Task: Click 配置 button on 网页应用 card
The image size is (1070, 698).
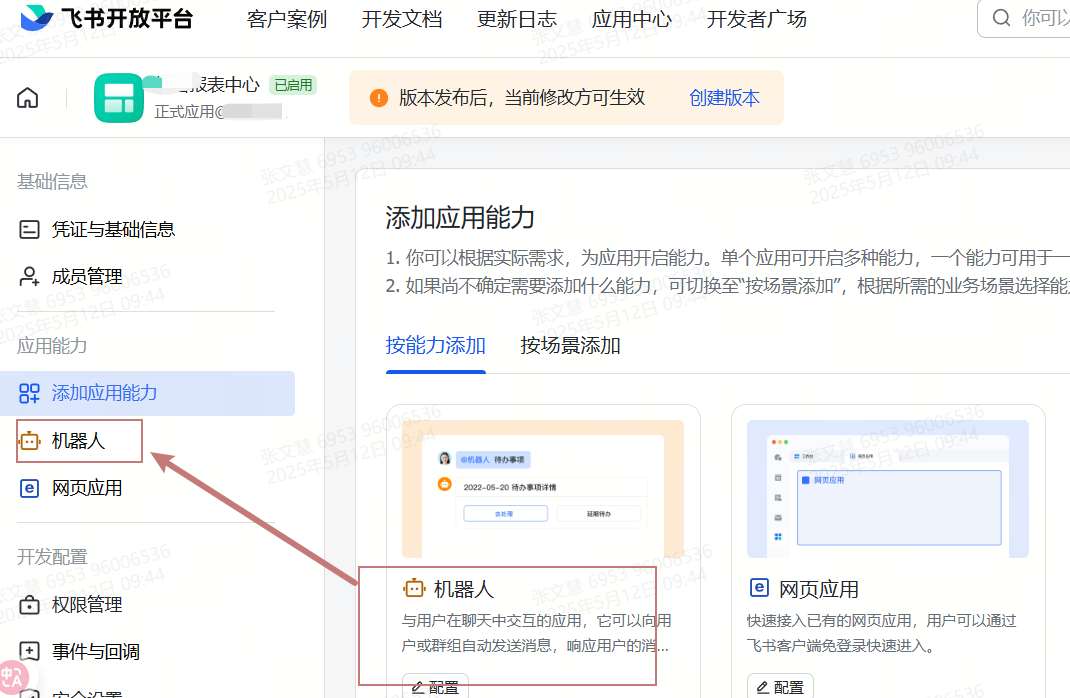Action: click(780, 686)
